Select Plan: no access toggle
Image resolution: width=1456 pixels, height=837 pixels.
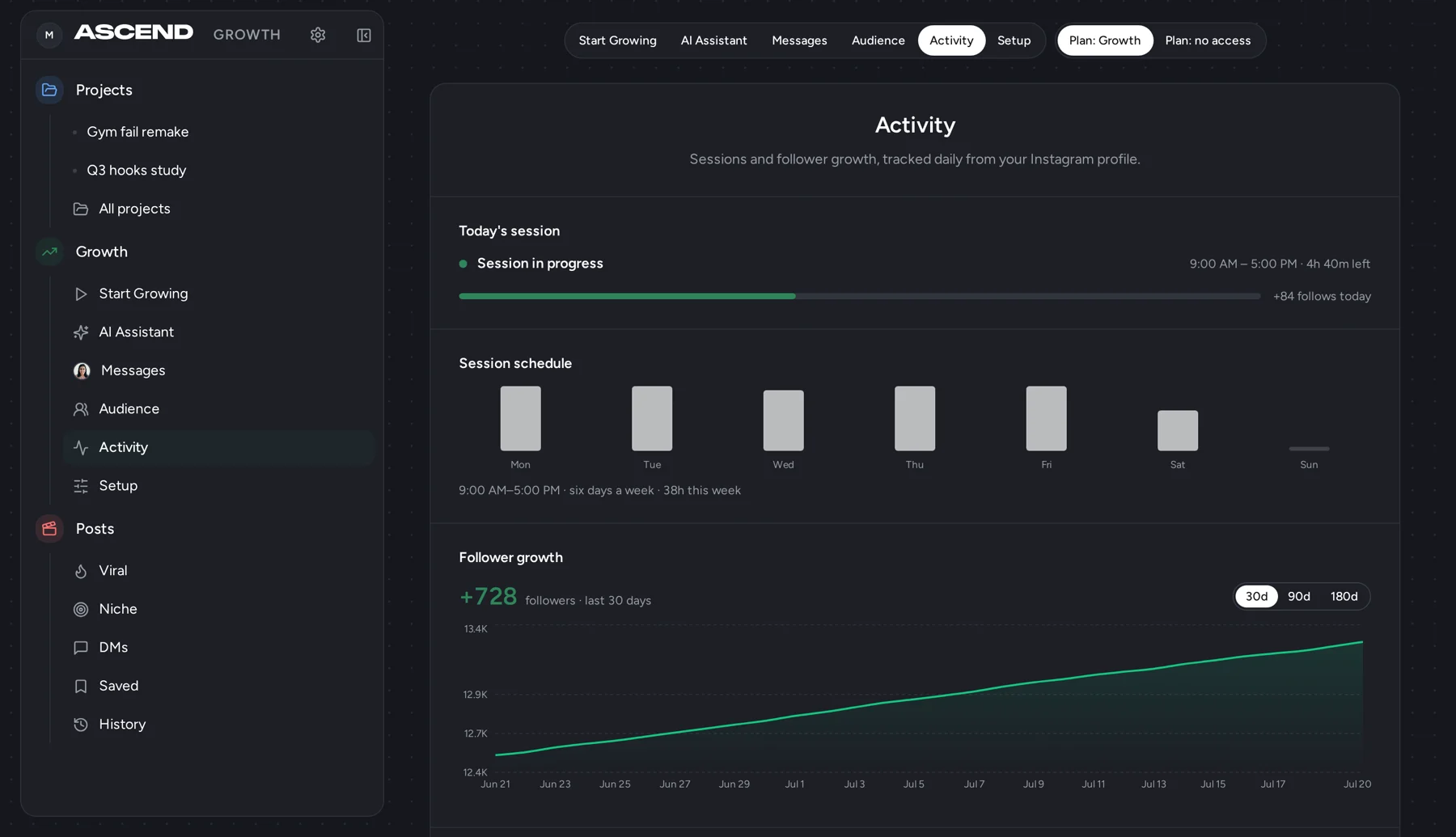1208,40
